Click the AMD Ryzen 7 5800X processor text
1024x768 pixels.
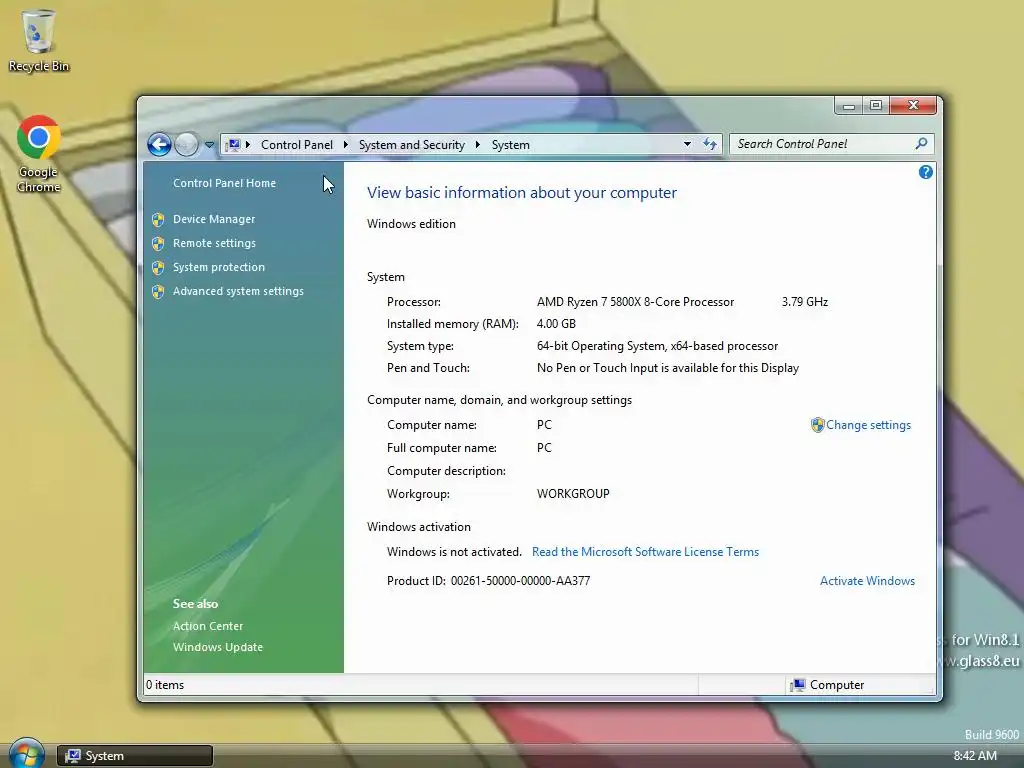[x=635, y=302]
